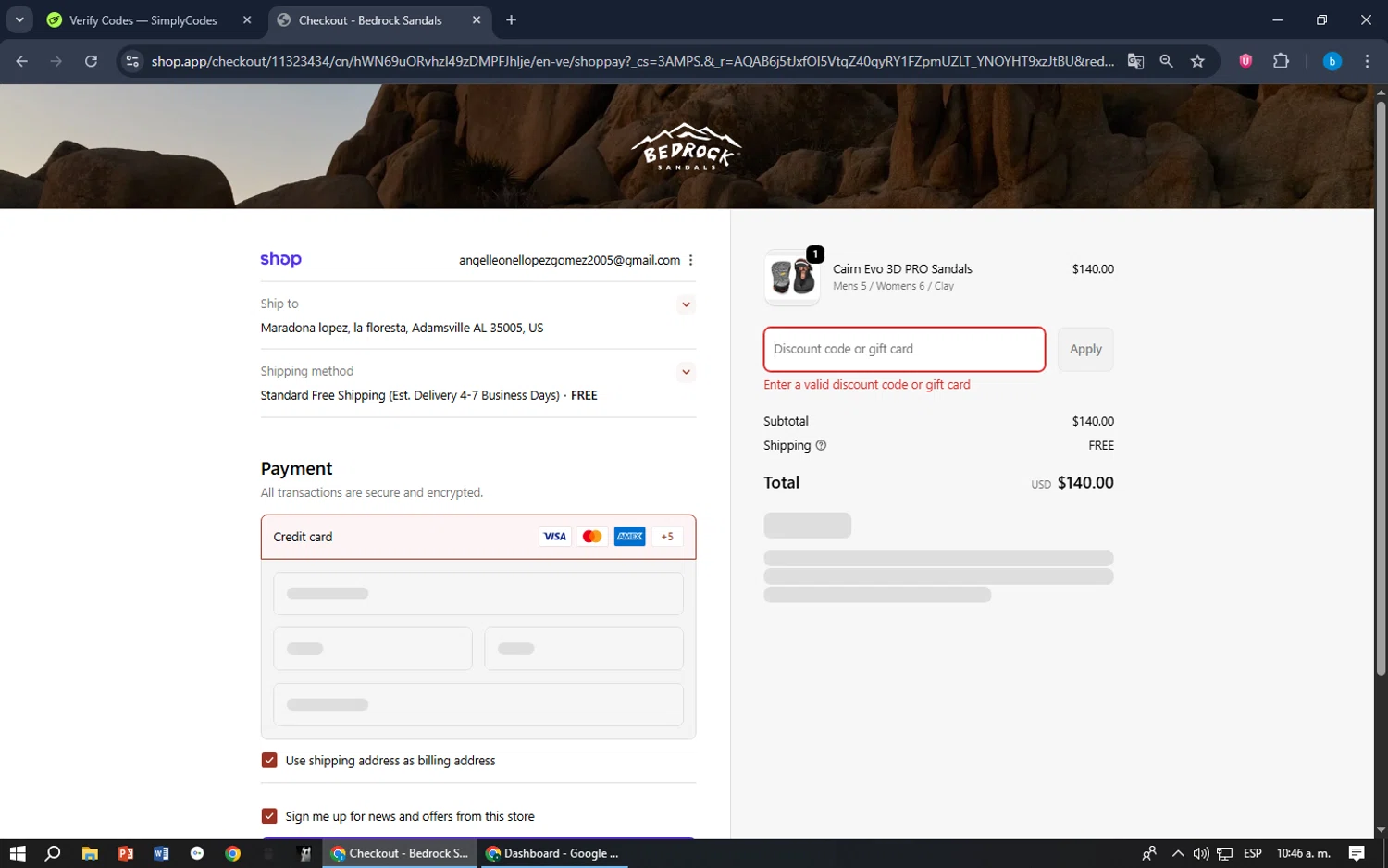Screen dimensions: 1388x868
Task: Open the red shield extension icon
Action: [x=1245, y=61]
